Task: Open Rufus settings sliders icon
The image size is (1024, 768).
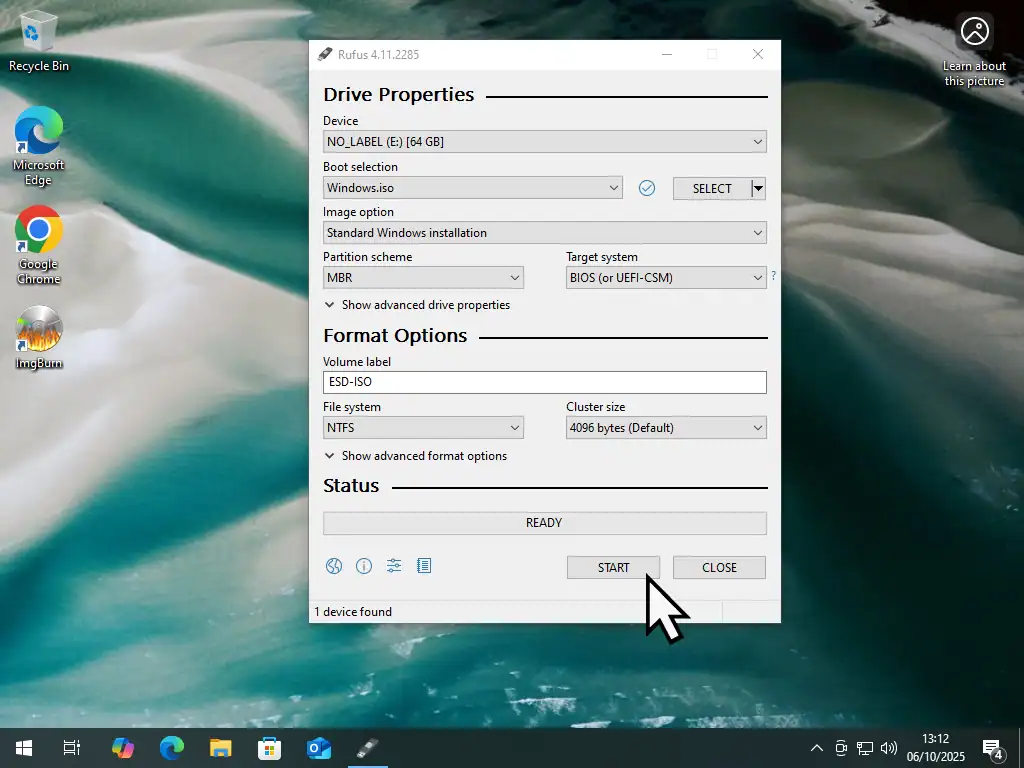Action: click(x=394, y=566)
